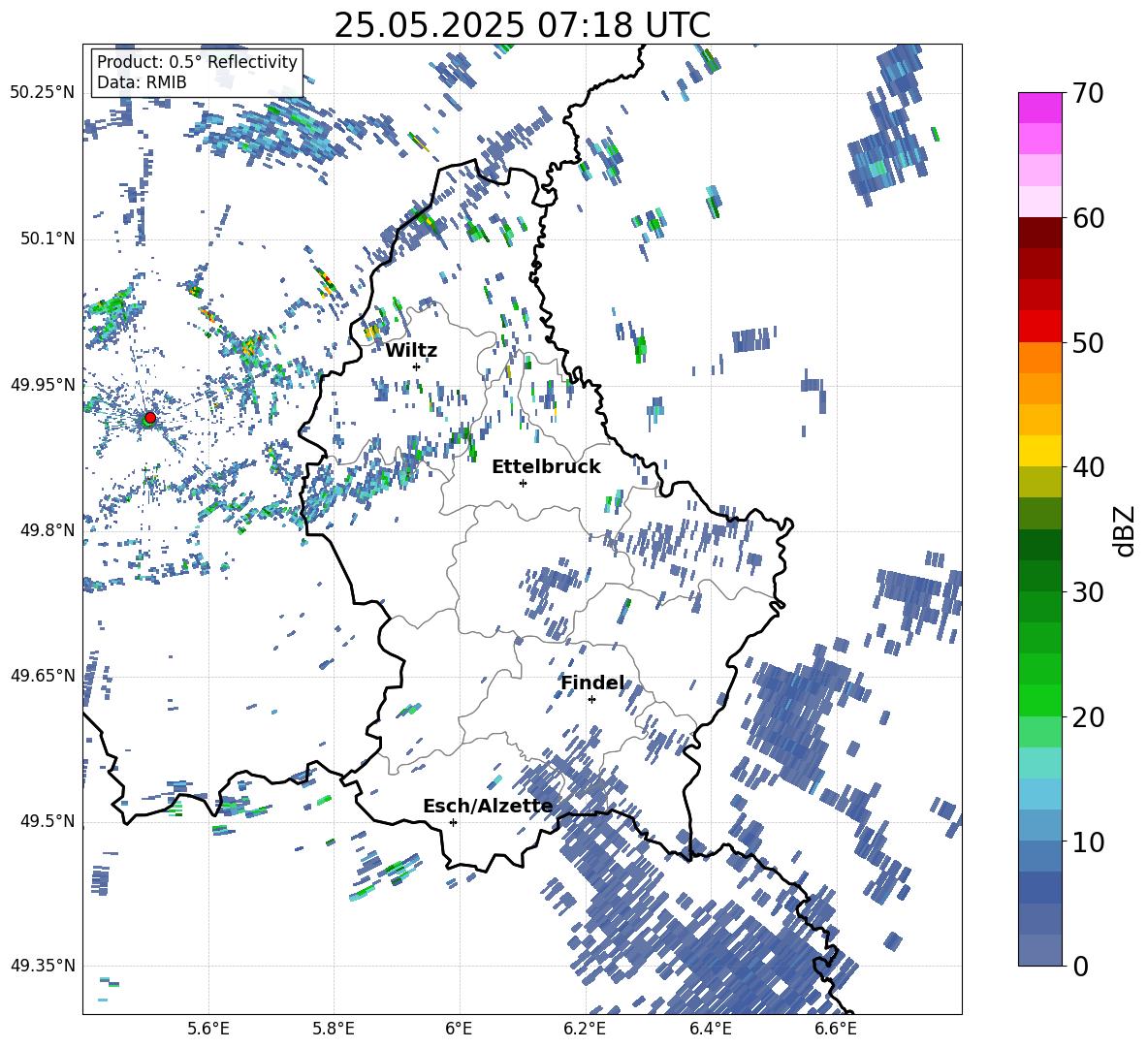Click the 49.65°N latitude label
The height and width of the screenshot is (1048, 1148).
(43, 675)
